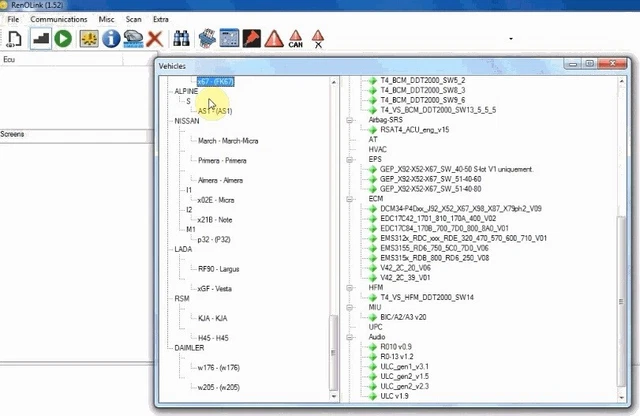
Task: Click the blue settings panel icon
Action: coord(229,38)
